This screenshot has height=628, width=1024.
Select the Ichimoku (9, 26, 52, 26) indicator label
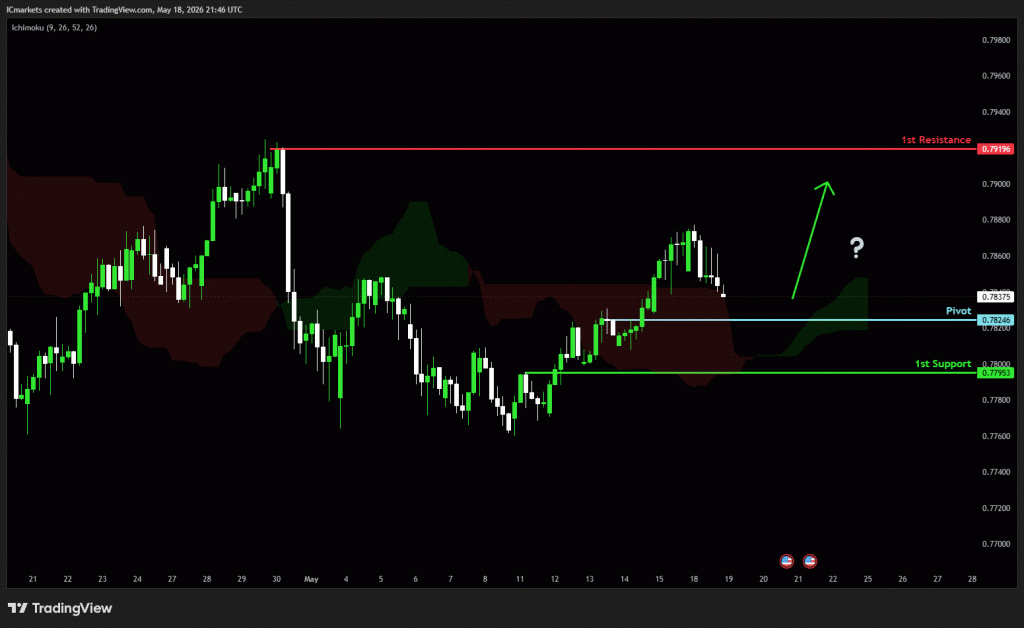click(x=54, y=27)
